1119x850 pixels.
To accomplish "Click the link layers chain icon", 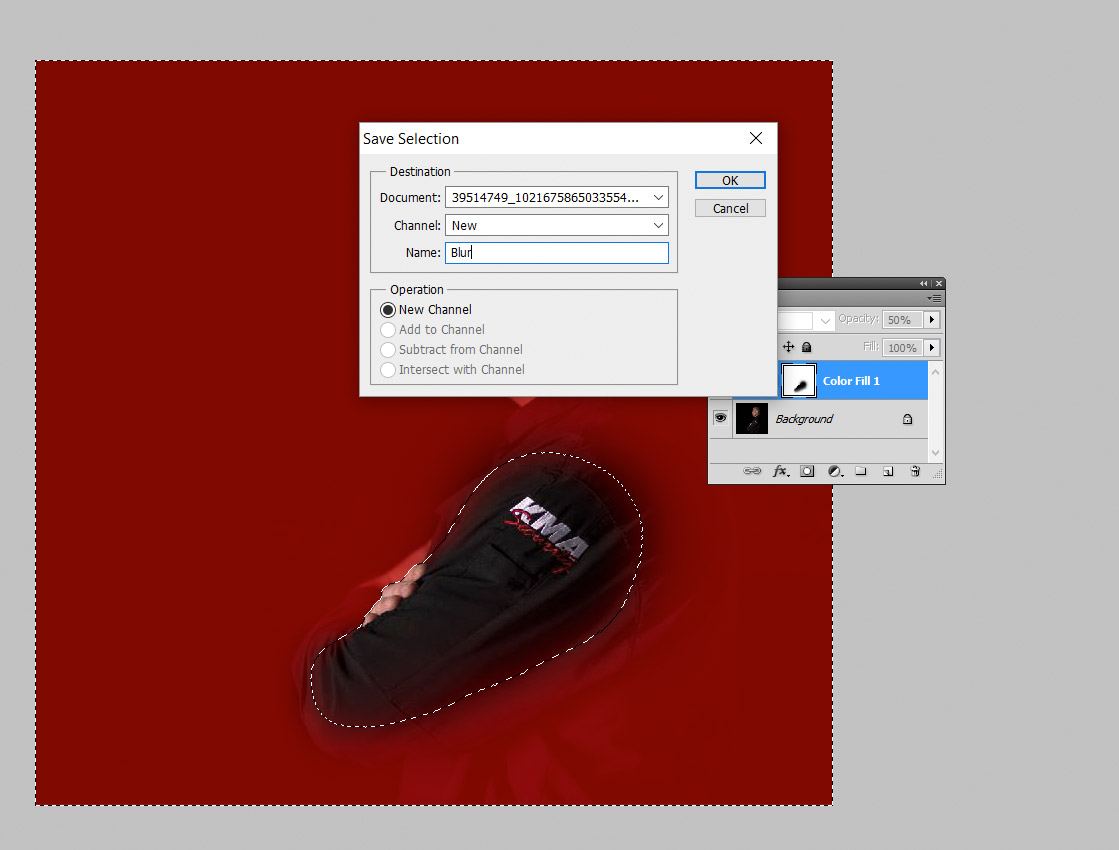I will click(x=753, y=471).
